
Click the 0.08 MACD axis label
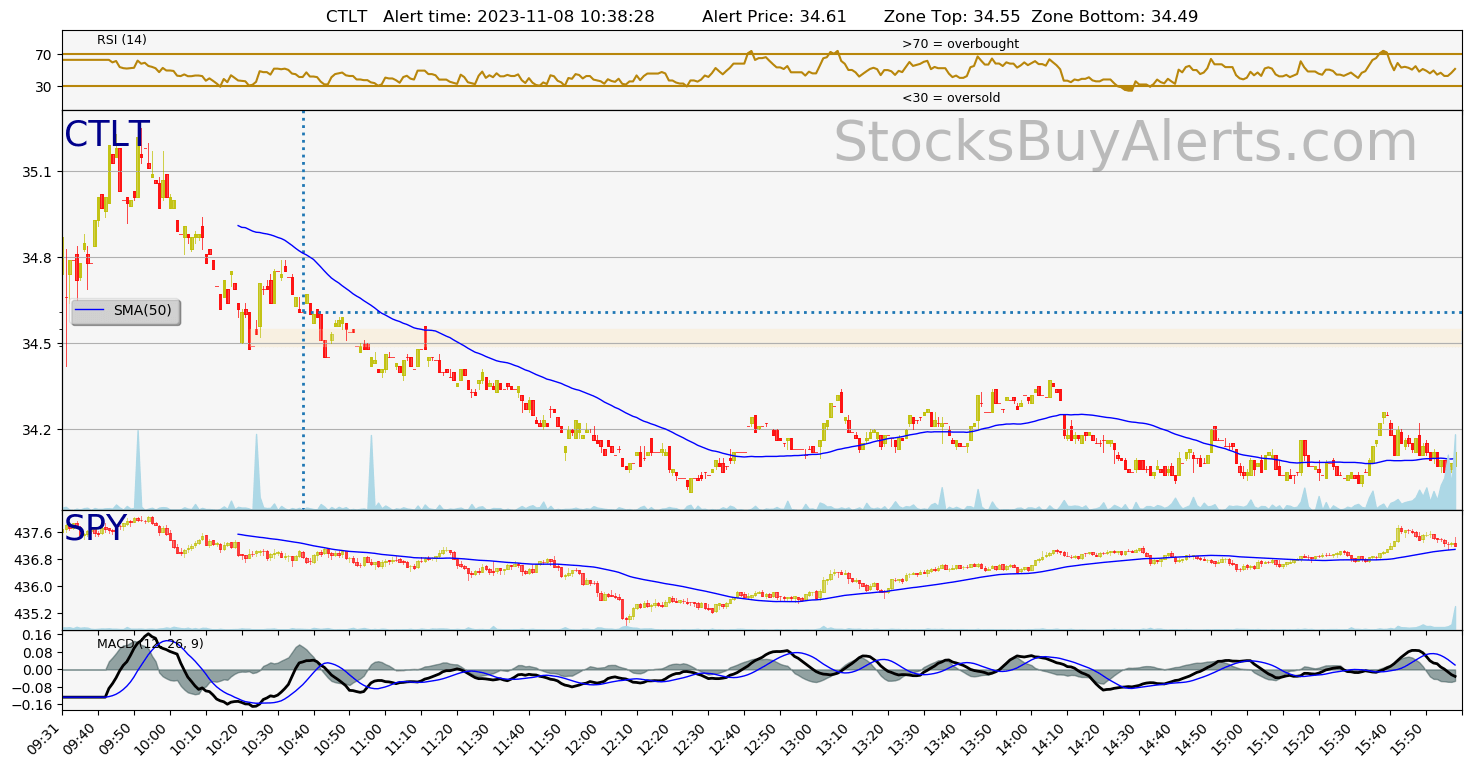pos(37,653)
